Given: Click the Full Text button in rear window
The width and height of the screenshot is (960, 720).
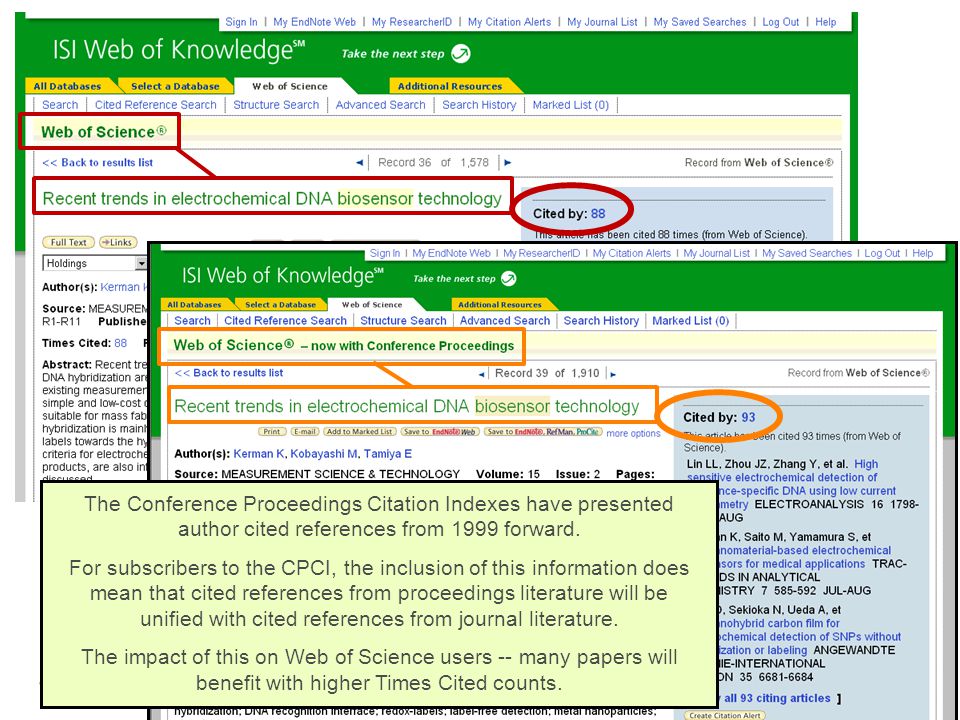Looking at the screenshot, I should click(68, 242).
